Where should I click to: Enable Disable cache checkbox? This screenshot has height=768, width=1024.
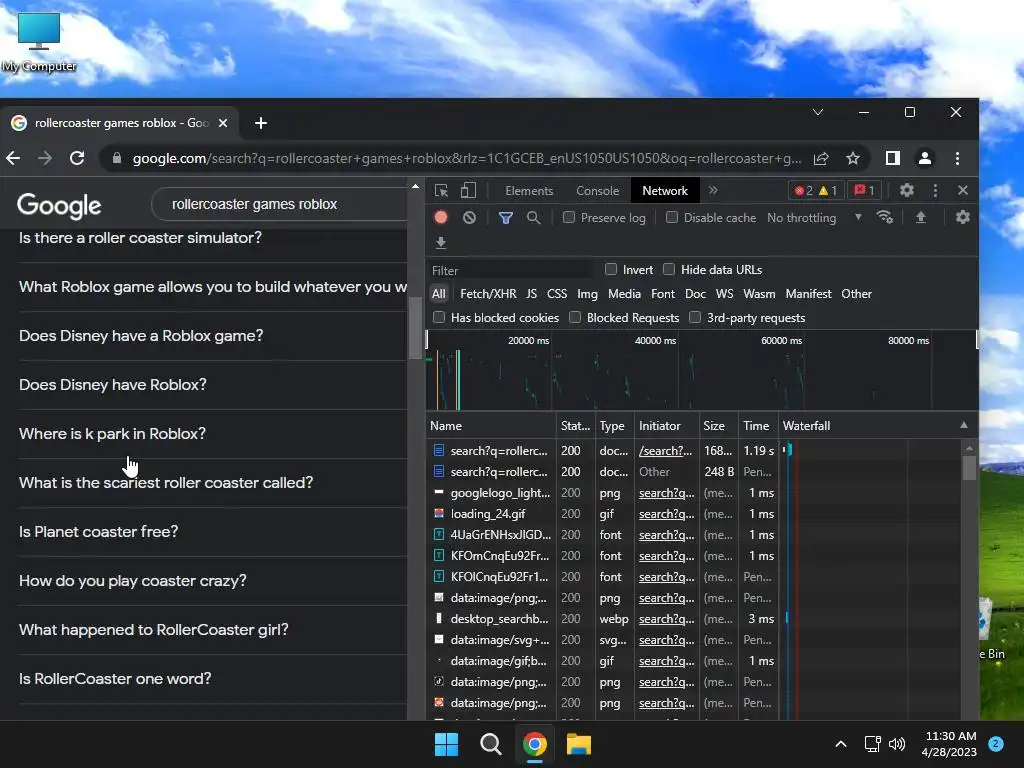671,217
